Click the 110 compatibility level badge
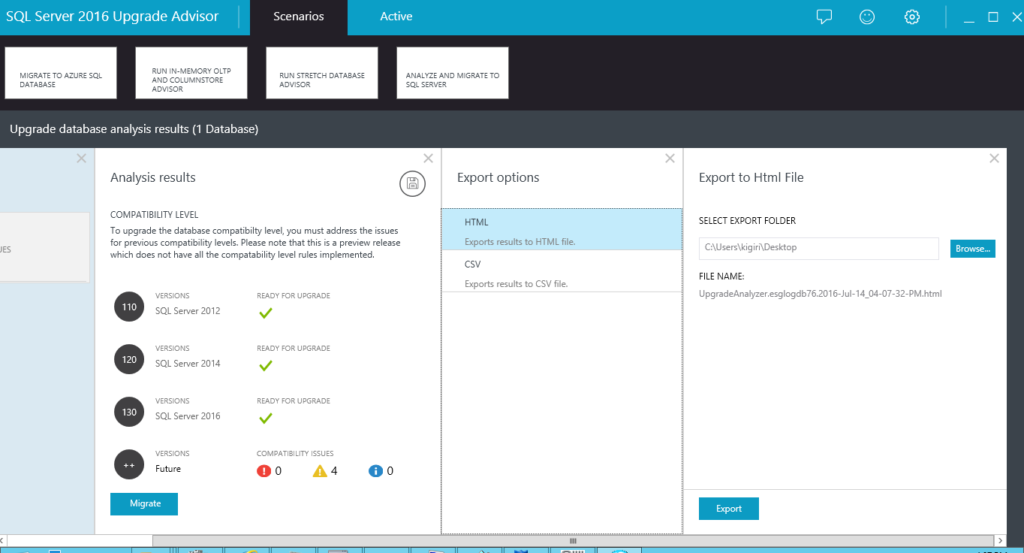1024x553 pixels. pyautogui.click(x=129, y=307)
